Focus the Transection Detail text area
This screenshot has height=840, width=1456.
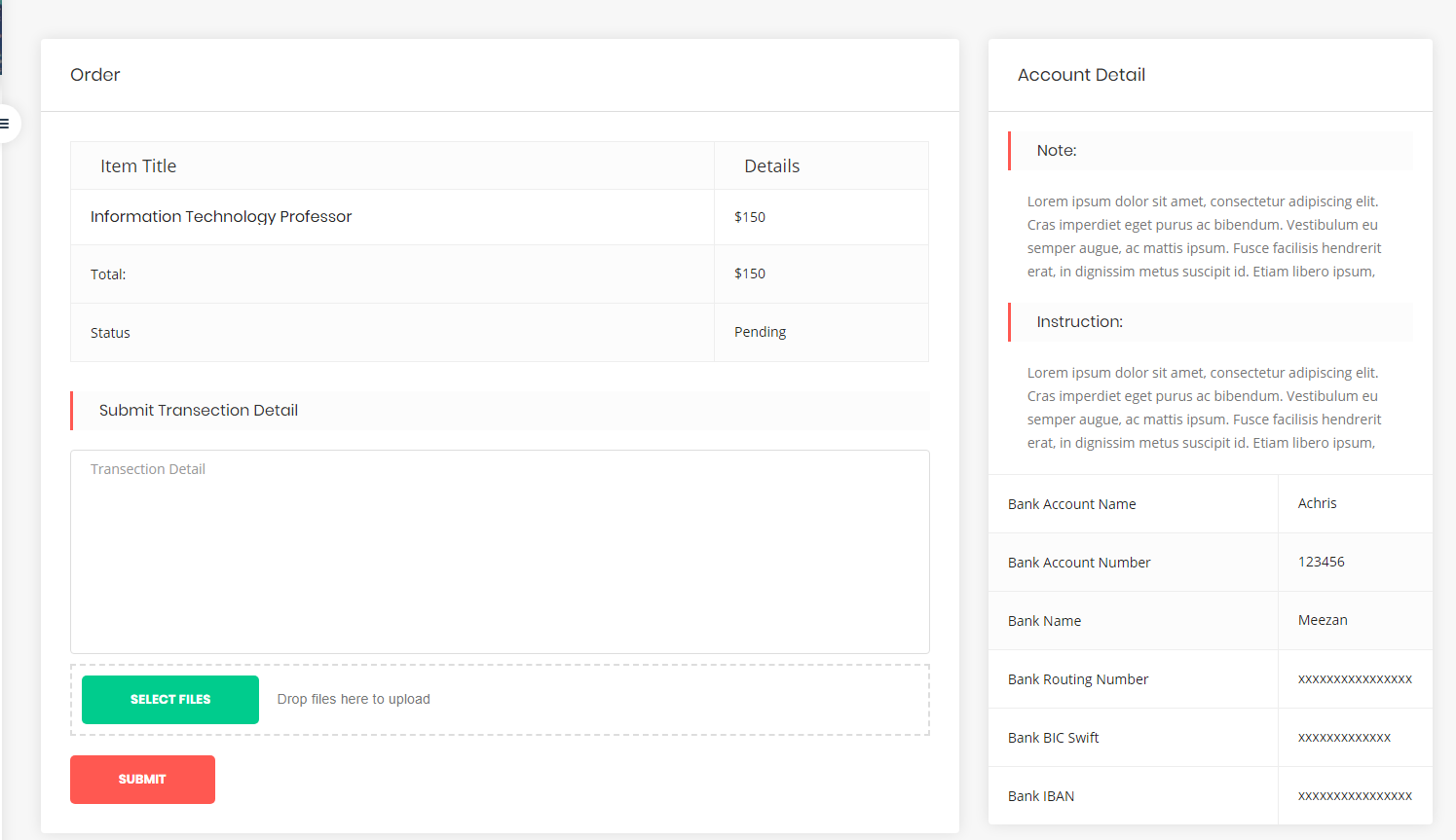click(500, 552)
